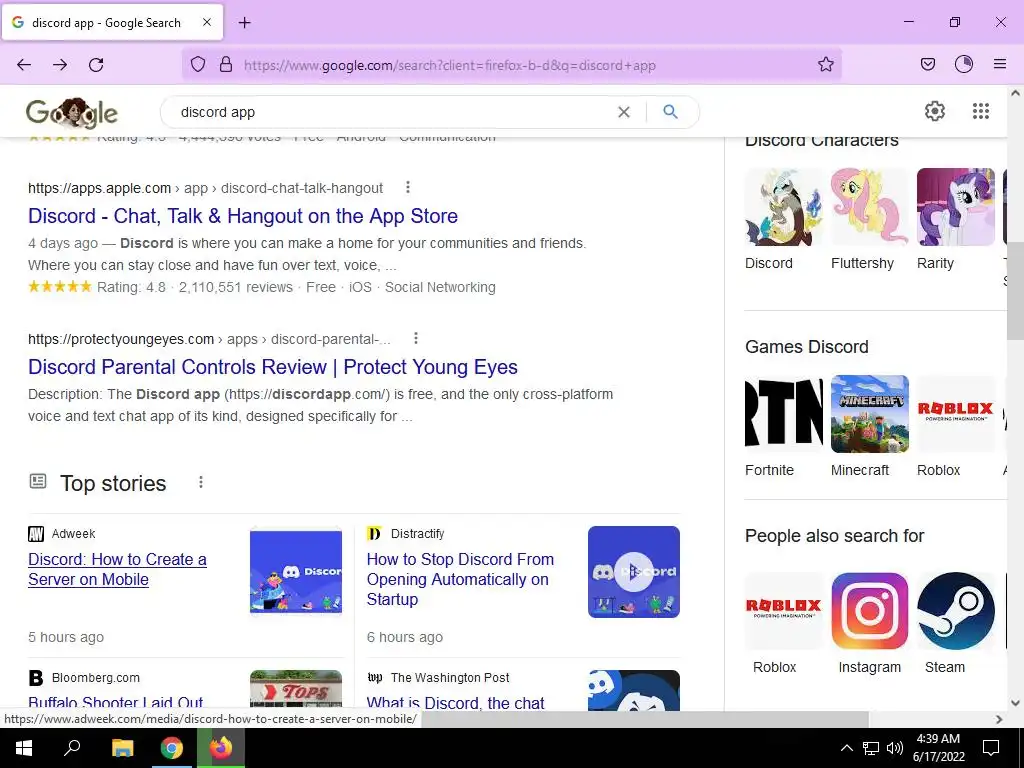
Task: Open Google quick settings gear
Action: tap(935, 112)
